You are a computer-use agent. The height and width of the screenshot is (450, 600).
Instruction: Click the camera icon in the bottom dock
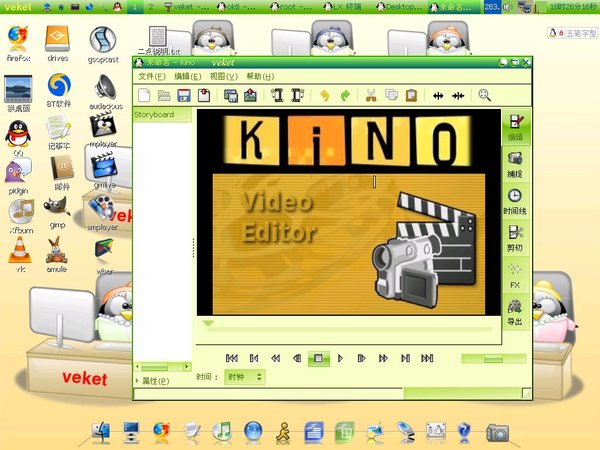coord(497,433)
